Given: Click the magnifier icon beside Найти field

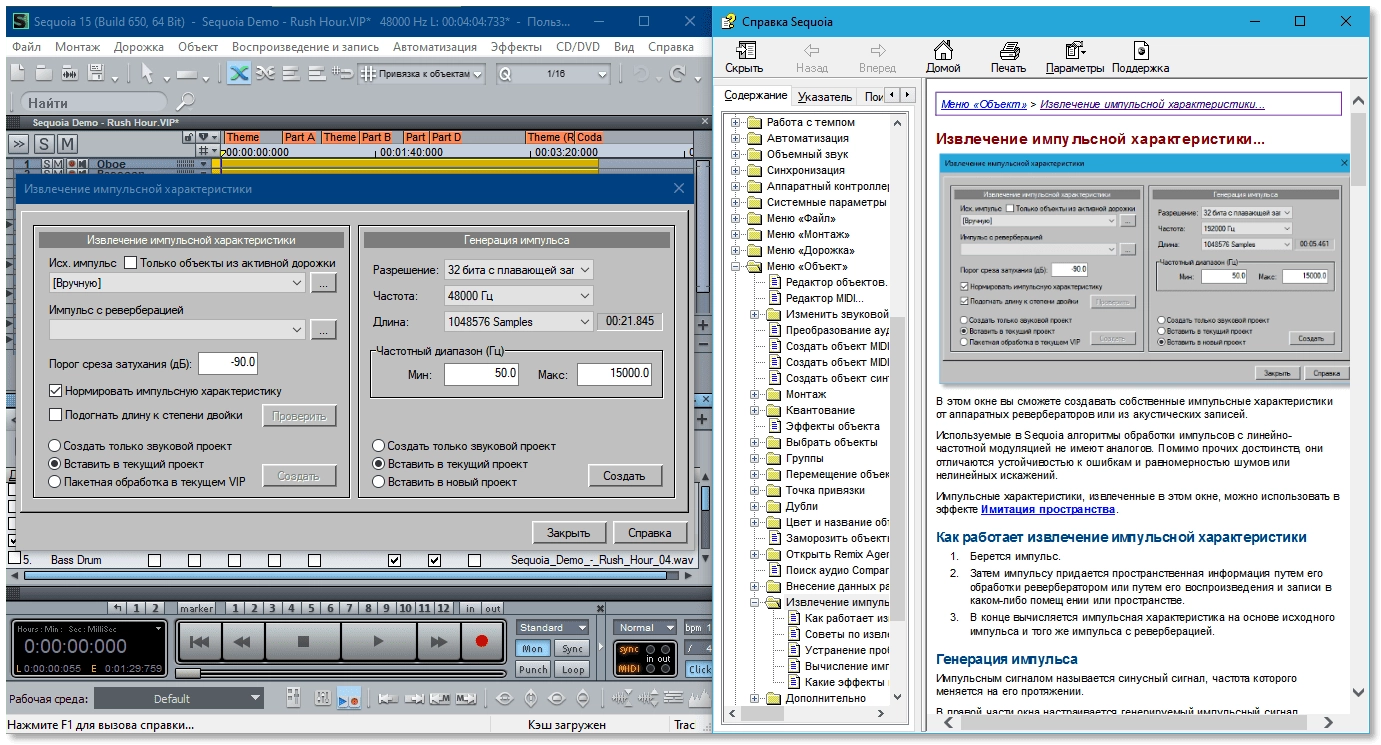Looking at the screenshot, I should pyautogui.click(x=185, y=102).
